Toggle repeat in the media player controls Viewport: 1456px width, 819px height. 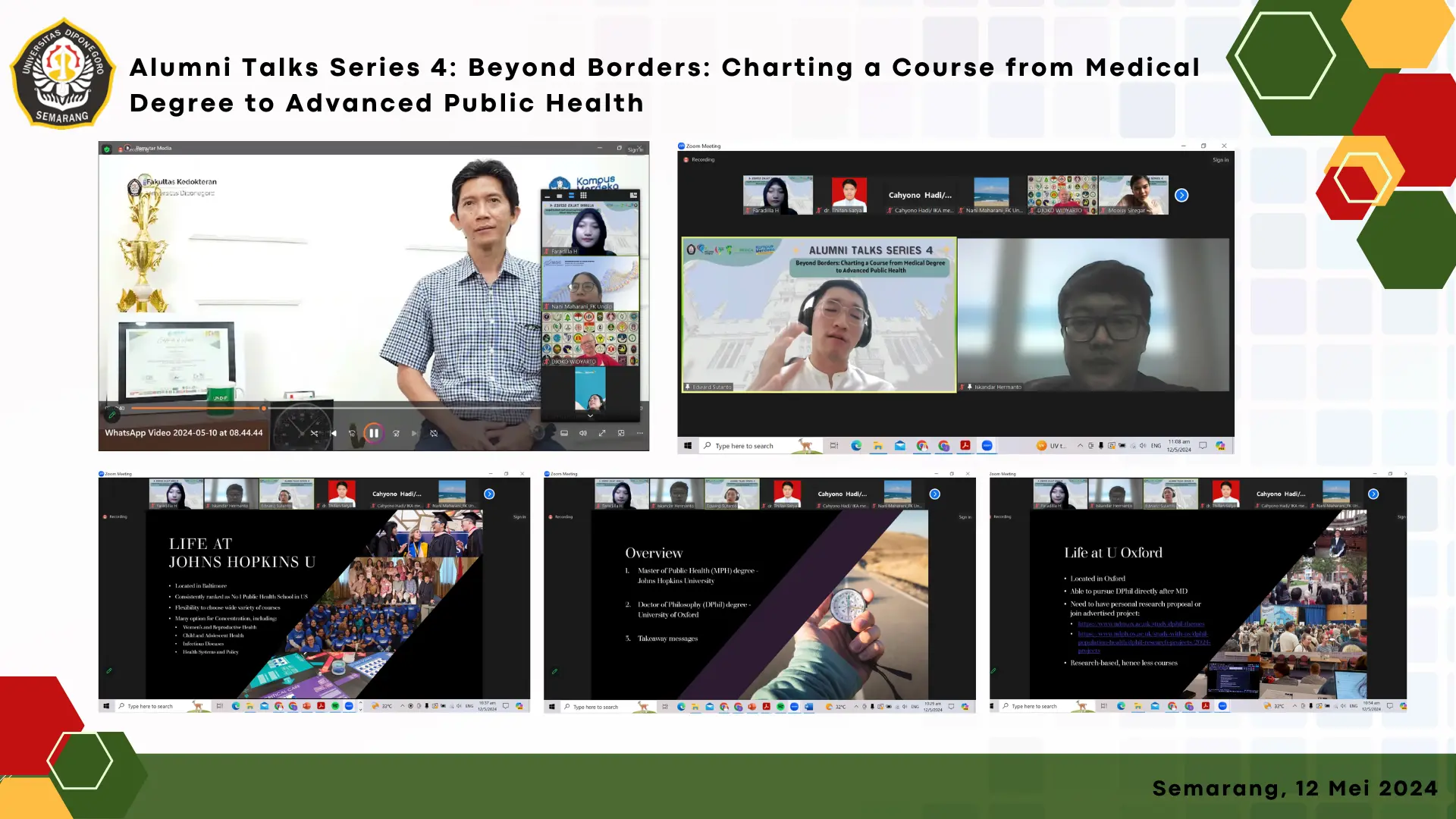click(x=434, y=433)
